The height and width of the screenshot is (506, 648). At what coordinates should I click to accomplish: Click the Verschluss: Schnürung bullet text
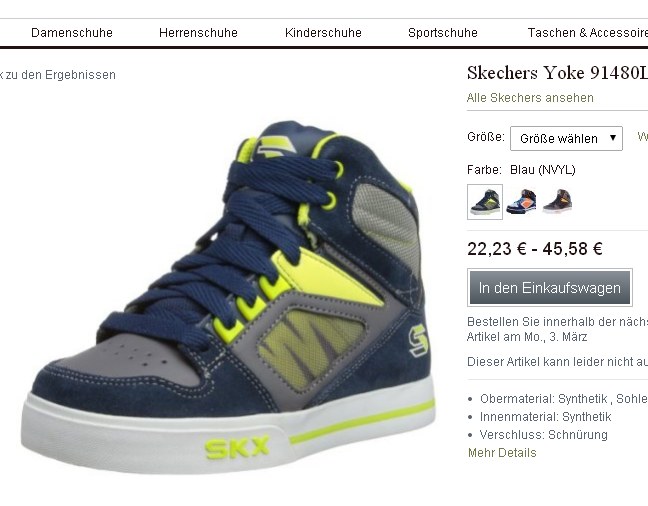click(543, 435)
